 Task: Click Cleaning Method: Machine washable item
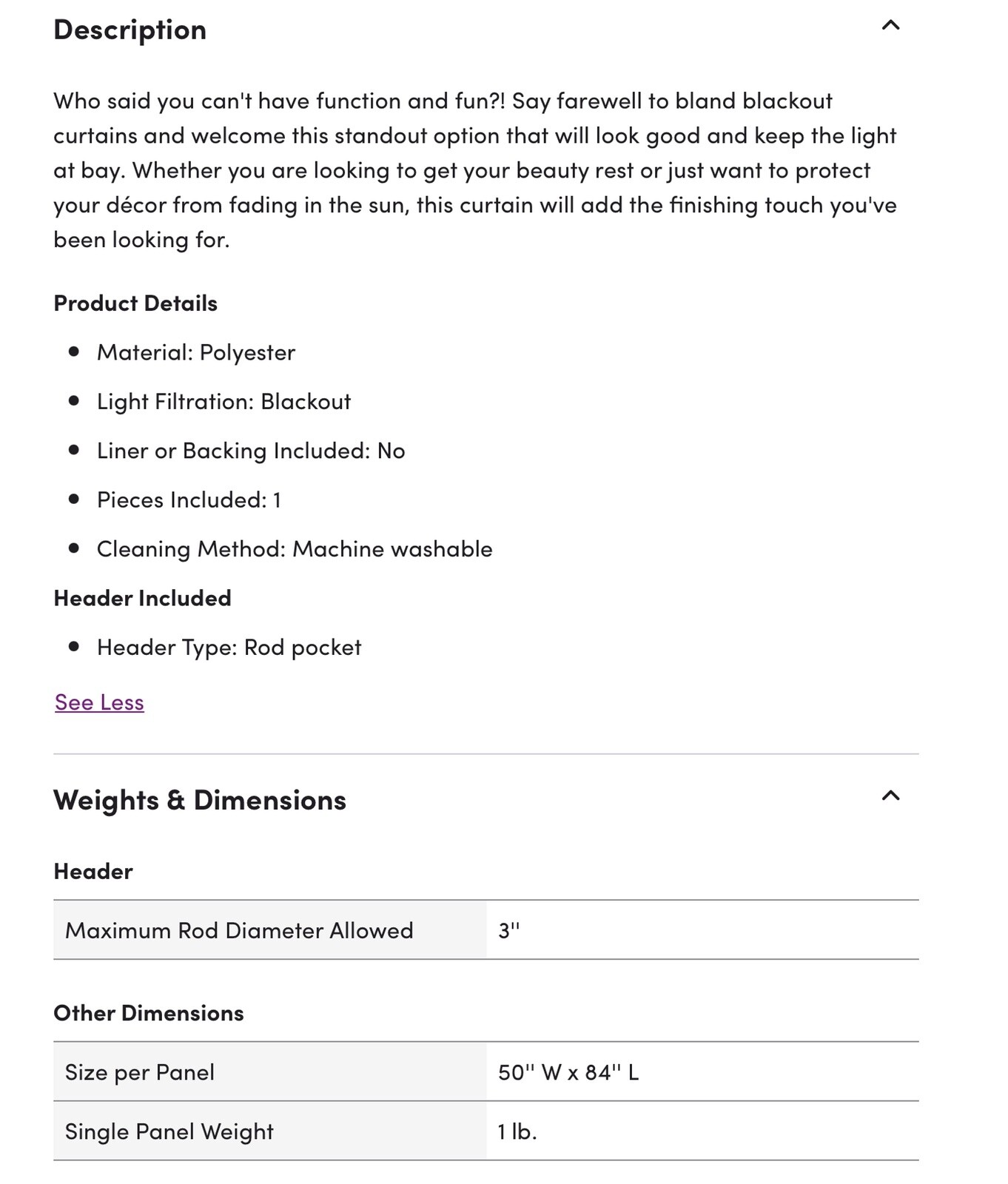click(x=295, y=549)
